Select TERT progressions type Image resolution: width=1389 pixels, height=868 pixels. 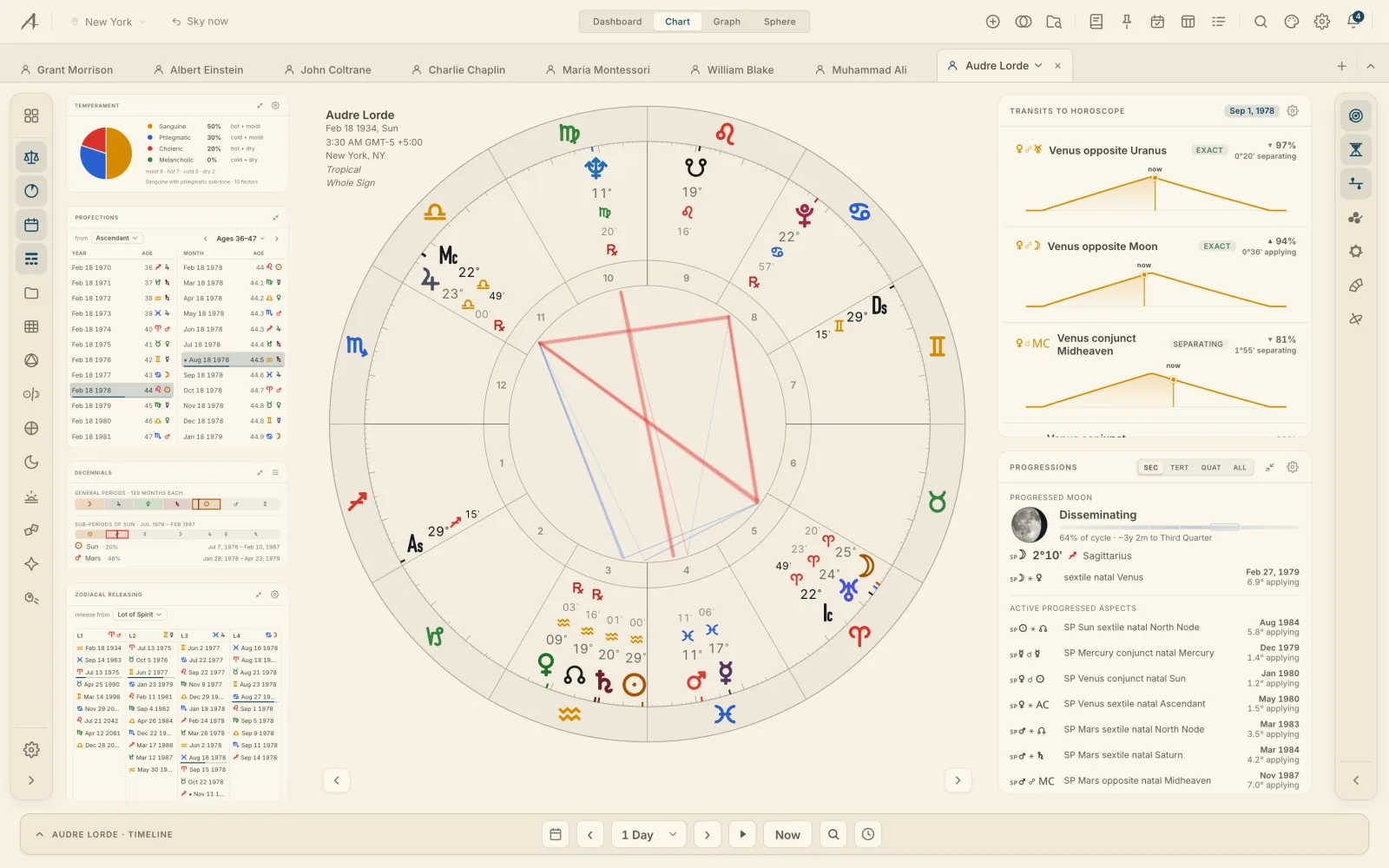pos(1179,467)
